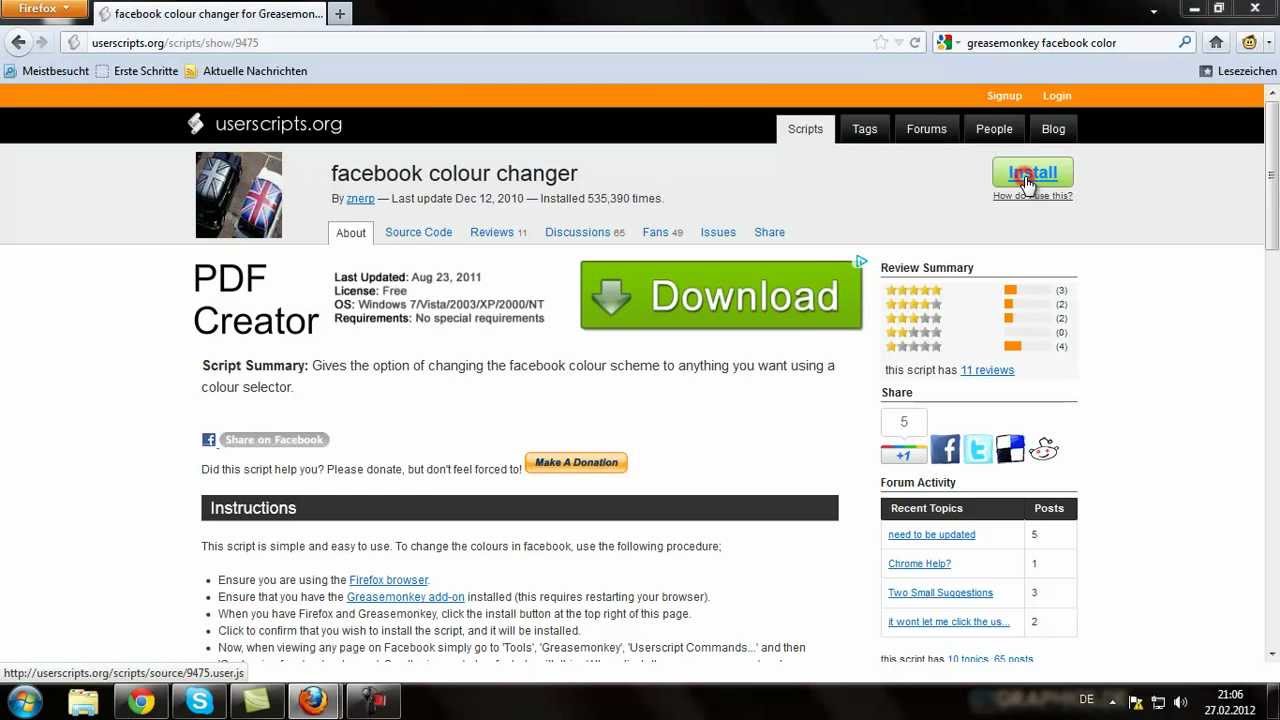Screen dimensions: 1280x720
Task: Click the script's car thumbnail image
Action: pos(239,195)
